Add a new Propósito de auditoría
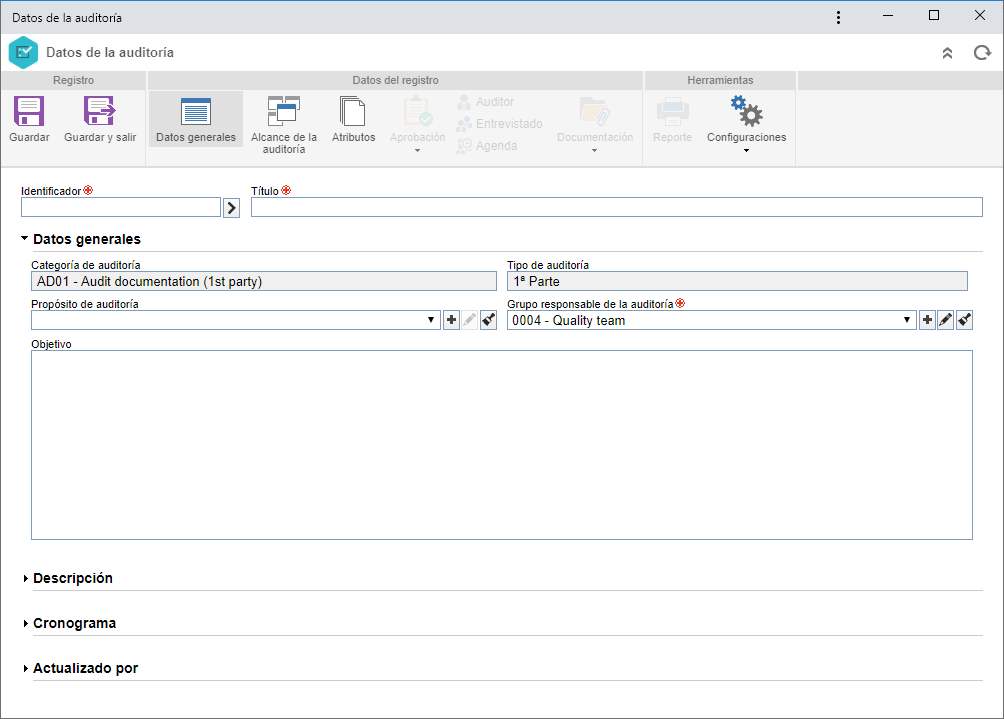Image resolution: width=1004 pixels, height=719 pixels. (x=451, y=320)
